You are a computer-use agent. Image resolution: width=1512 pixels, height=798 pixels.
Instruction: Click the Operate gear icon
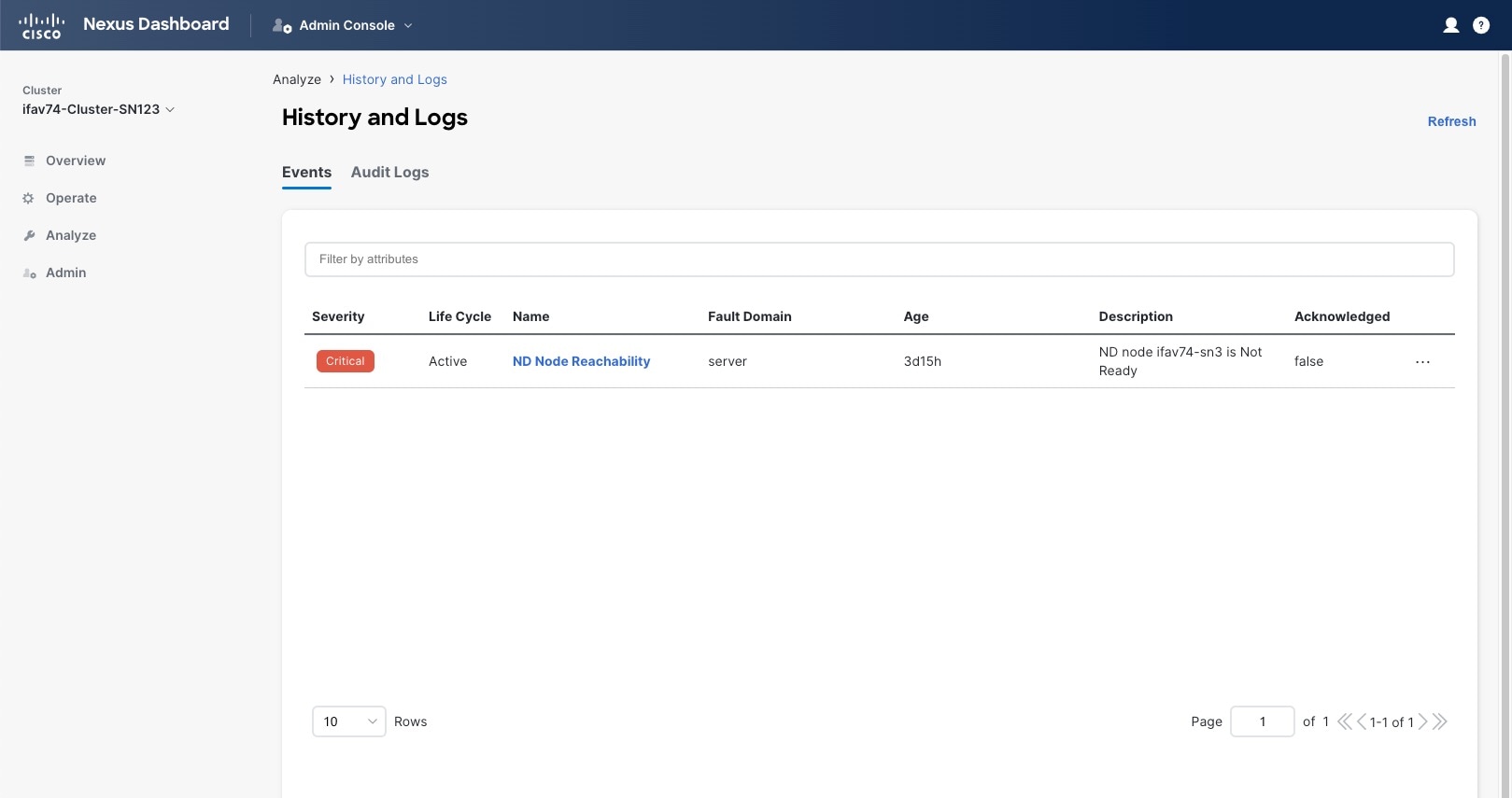[28, 198]
